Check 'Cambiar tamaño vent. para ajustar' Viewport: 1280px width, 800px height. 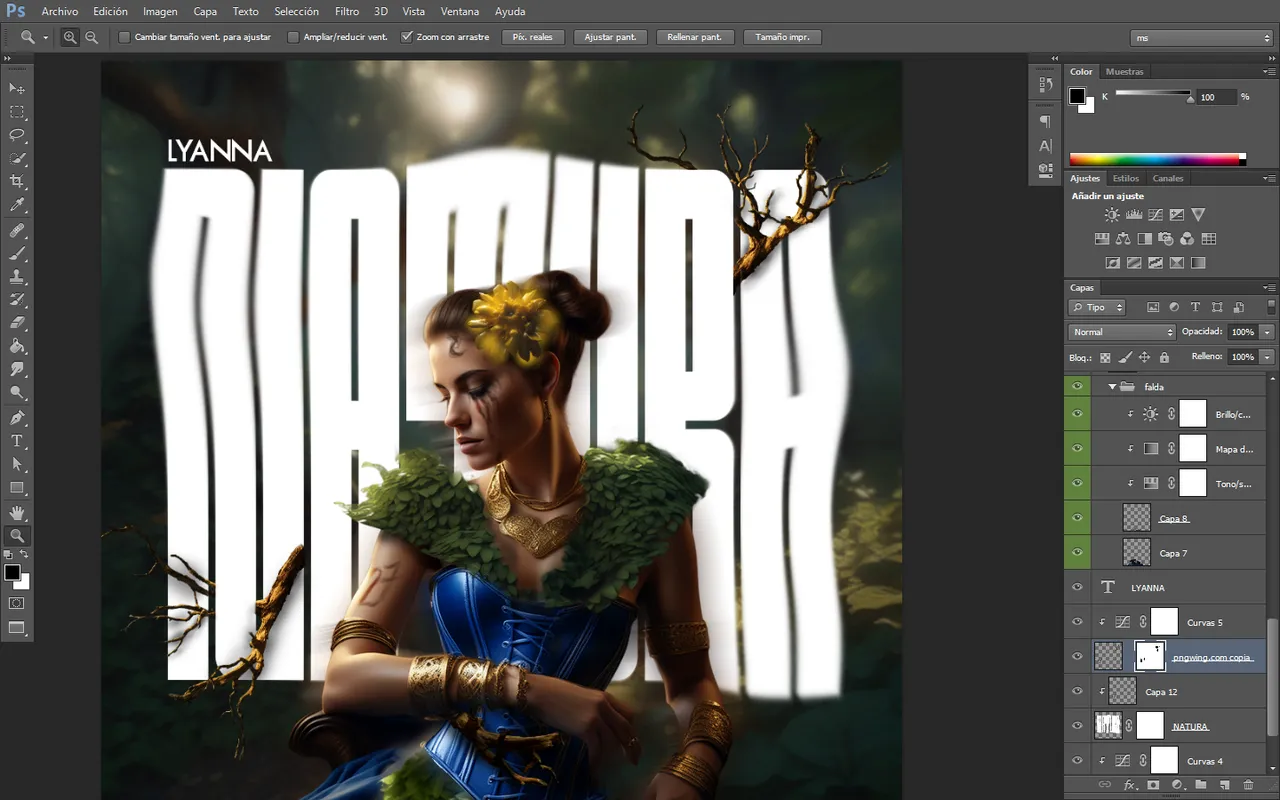[124, 37]
